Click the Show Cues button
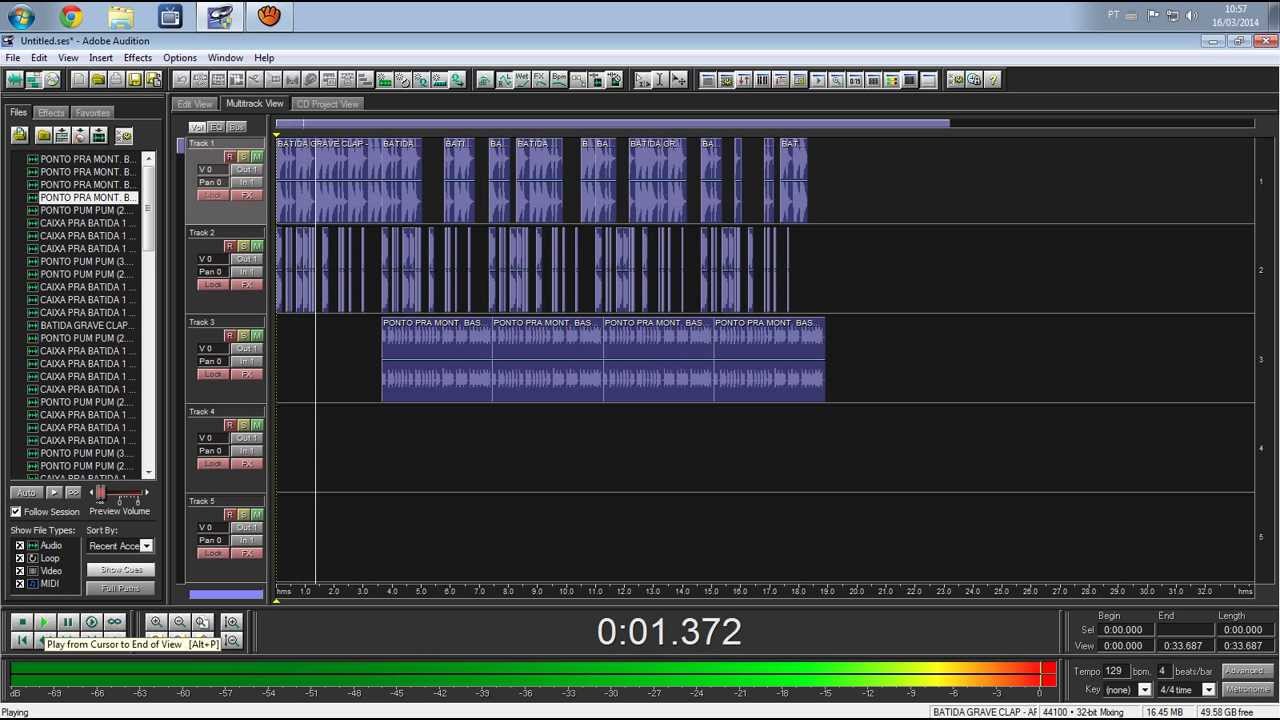1280x720 pixels. [121, 570]
